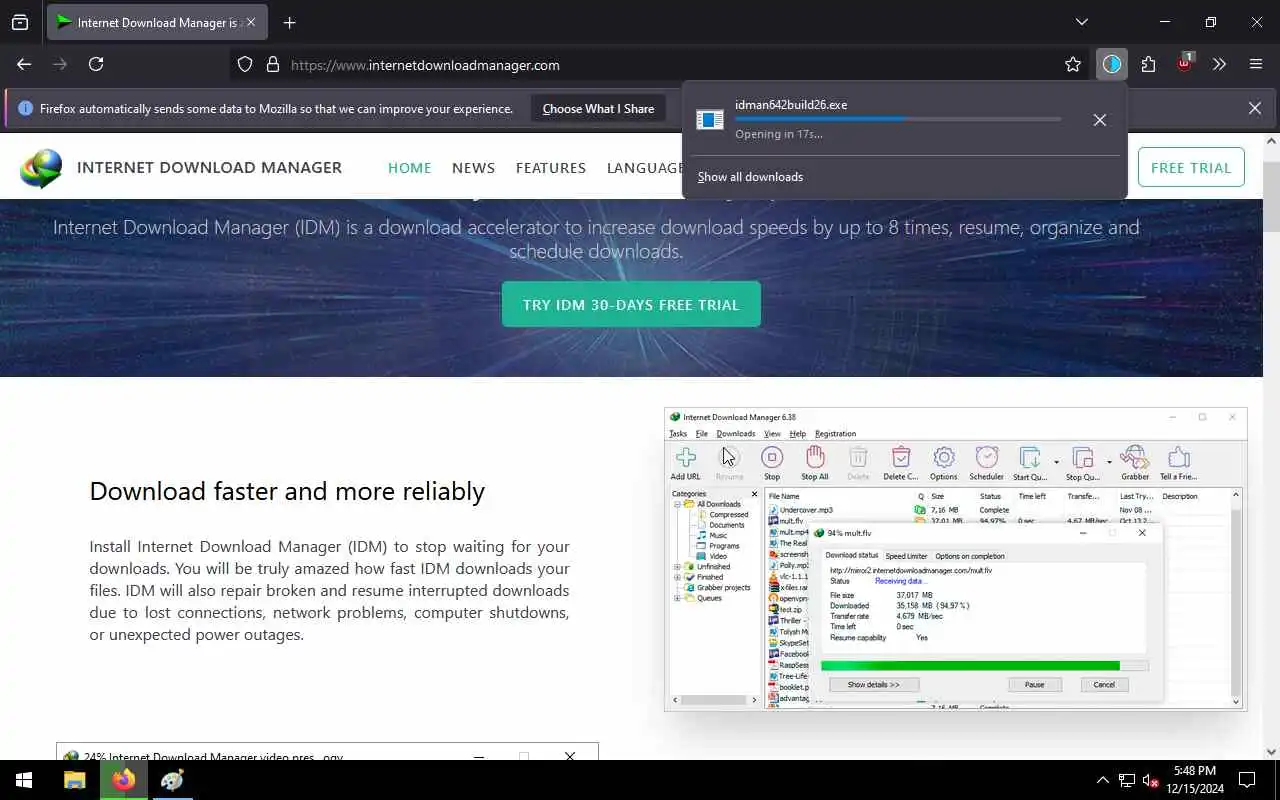Image resolution: width=1280 pixels, height=800 pixels.
Task: Open the network status tray icon
Action: 1127,780
